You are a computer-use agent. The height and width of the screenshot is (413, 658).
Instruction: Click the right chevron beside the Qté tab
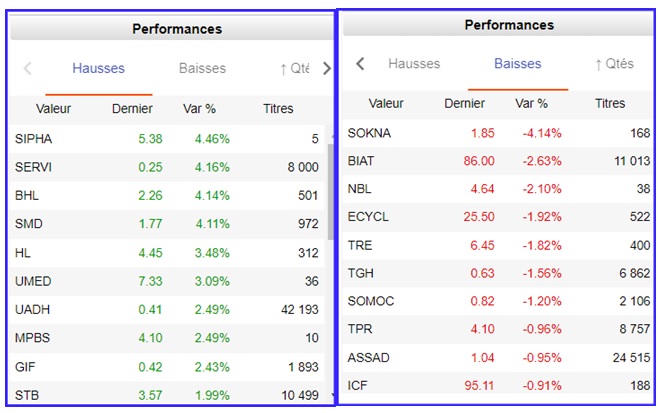coord(326,69)
